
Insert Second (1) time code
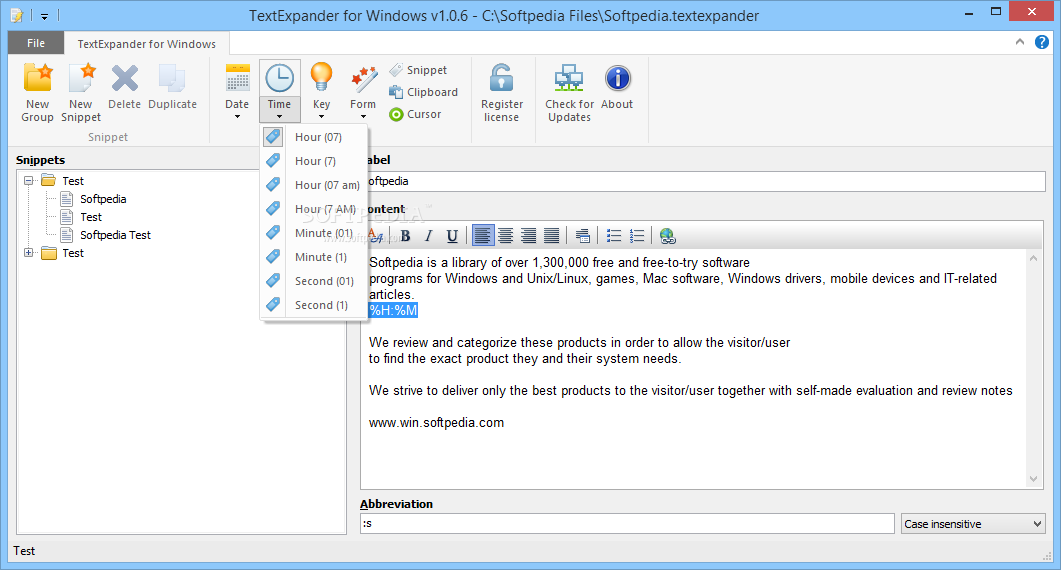click(x=314, y=305)
